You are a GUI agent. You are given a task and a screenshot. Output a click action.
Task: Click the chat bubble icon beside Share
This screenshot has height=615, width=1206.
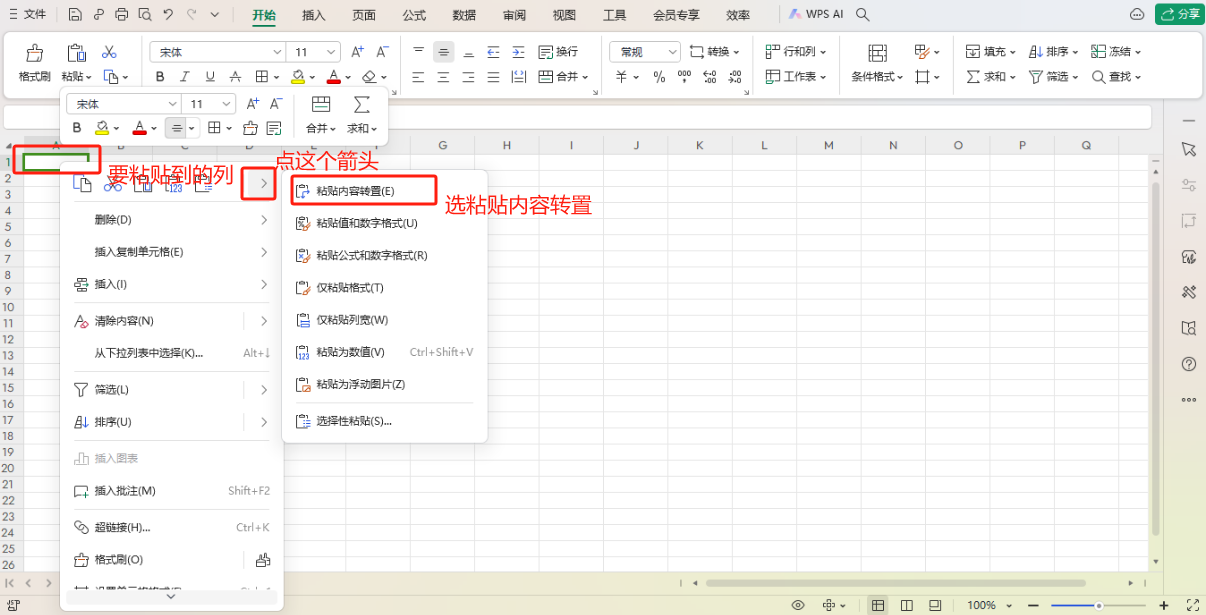pos(1137,15)
